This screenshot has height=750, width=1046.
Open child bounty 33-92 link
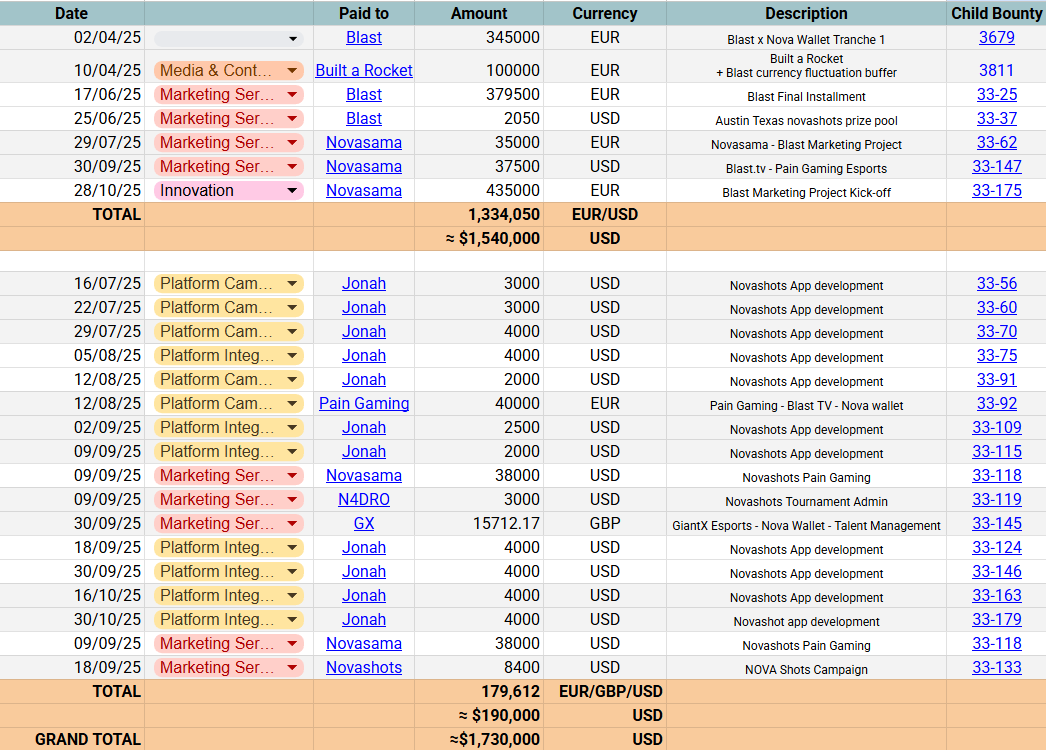(x=997, y=404)
